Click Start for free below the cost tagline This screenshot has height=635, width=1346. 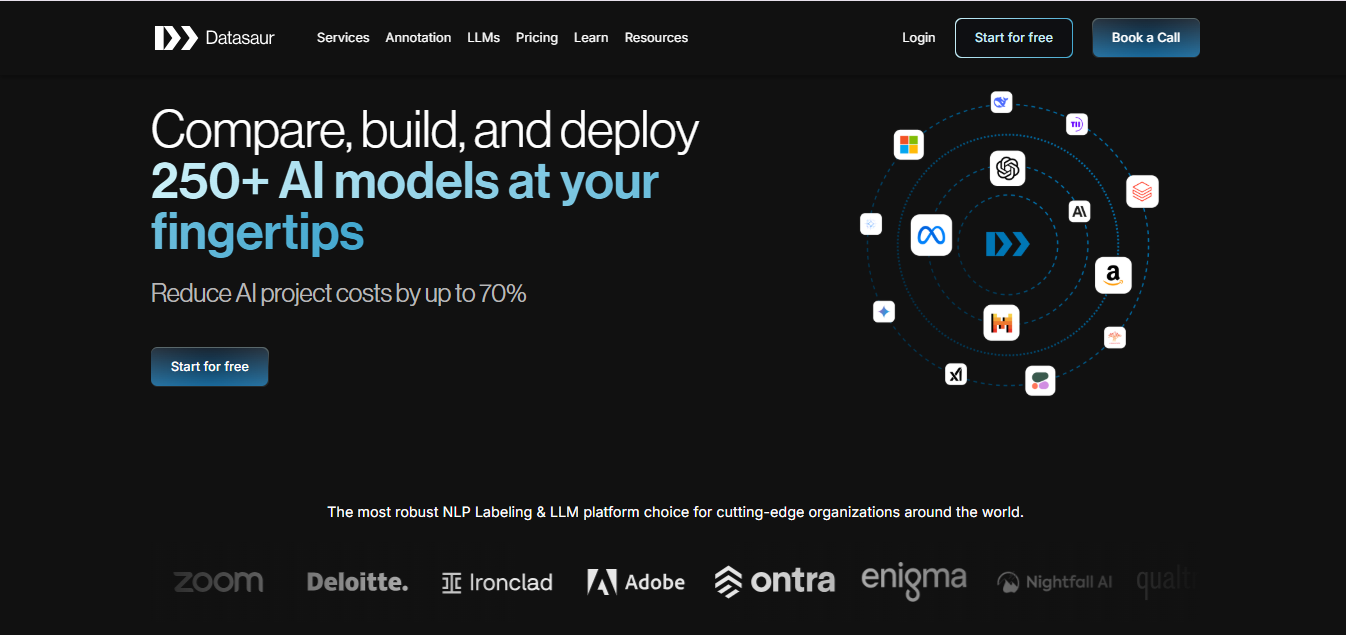210,367
